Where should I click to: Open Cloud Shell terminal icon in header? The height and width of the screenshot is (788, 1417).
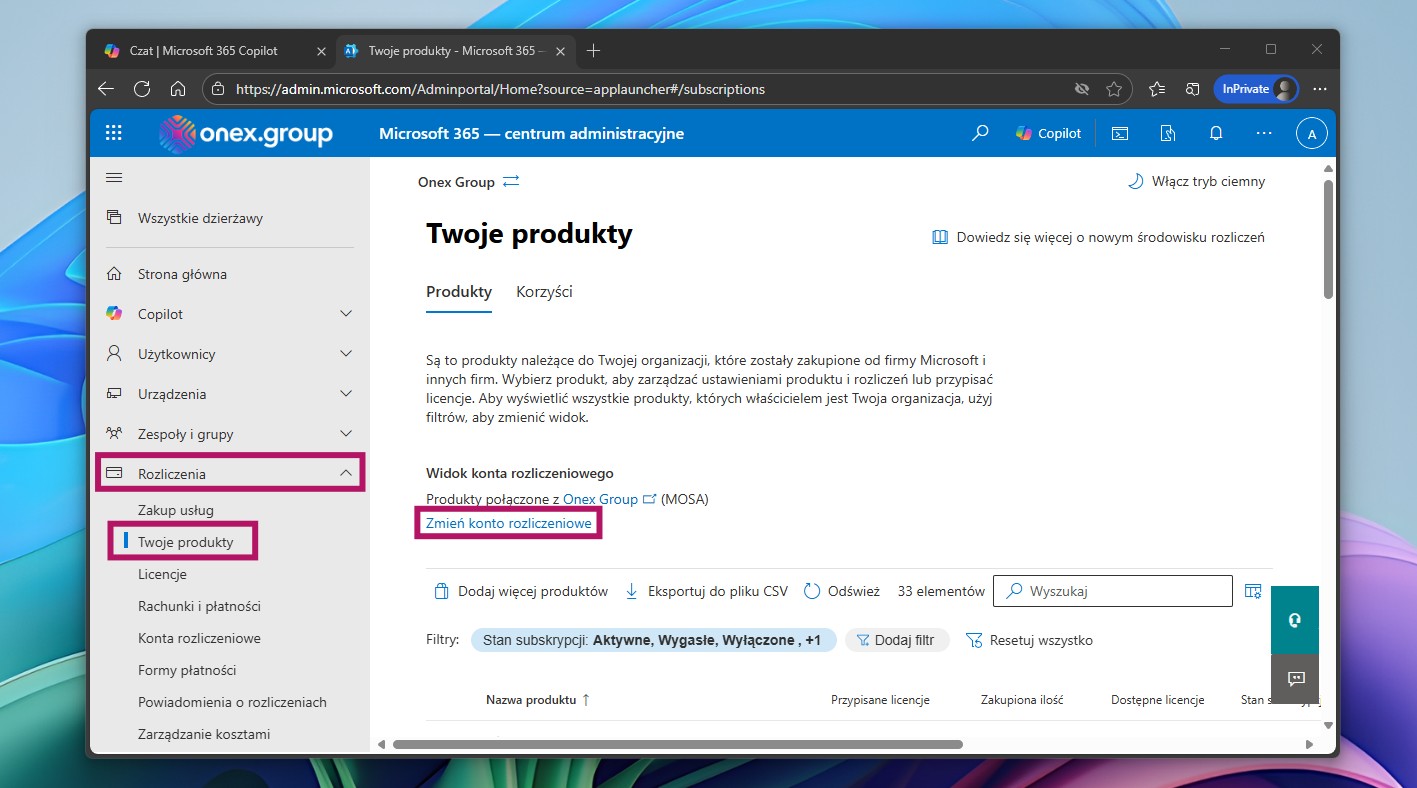point(1121,133)
